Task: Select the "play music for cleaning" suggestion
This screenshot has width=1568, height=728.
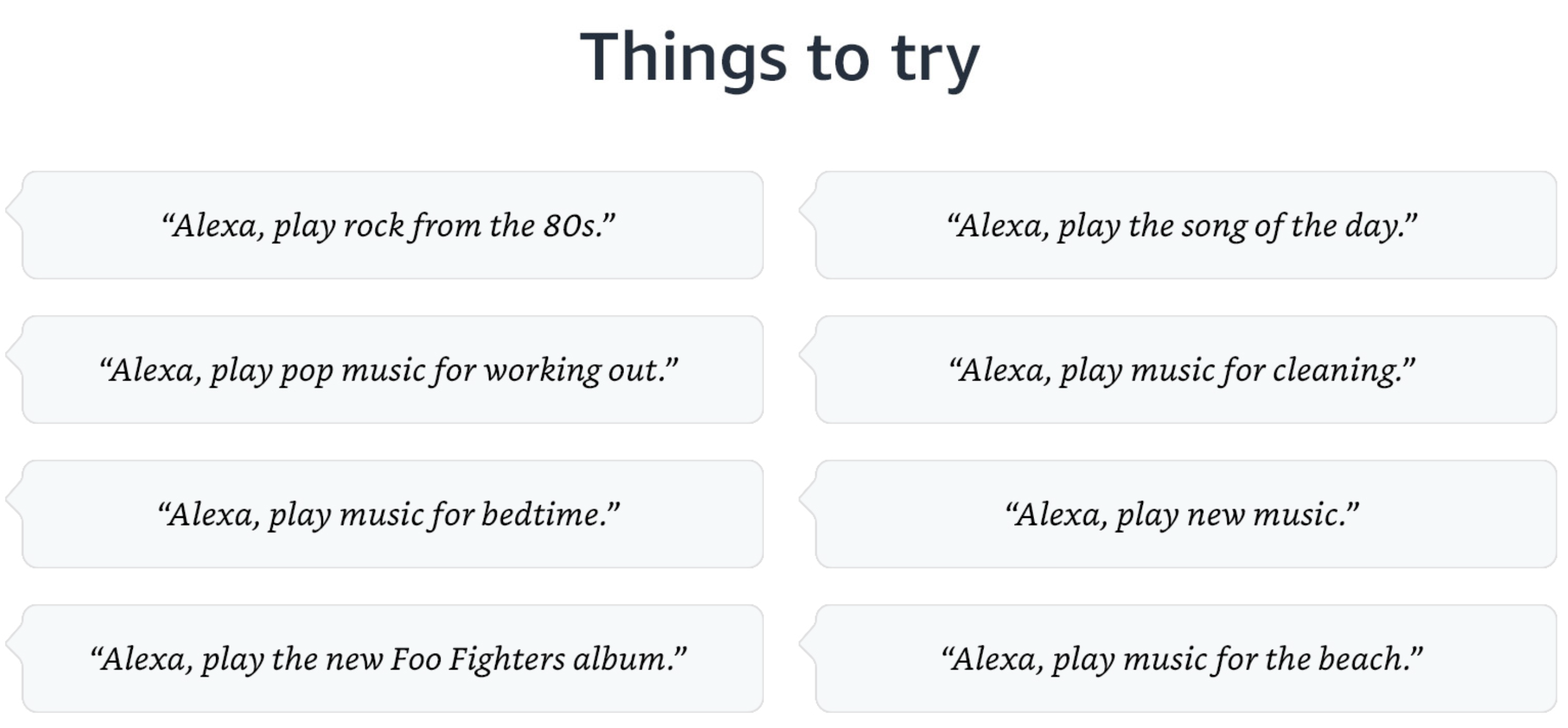Action: (x=1186, y=370)
